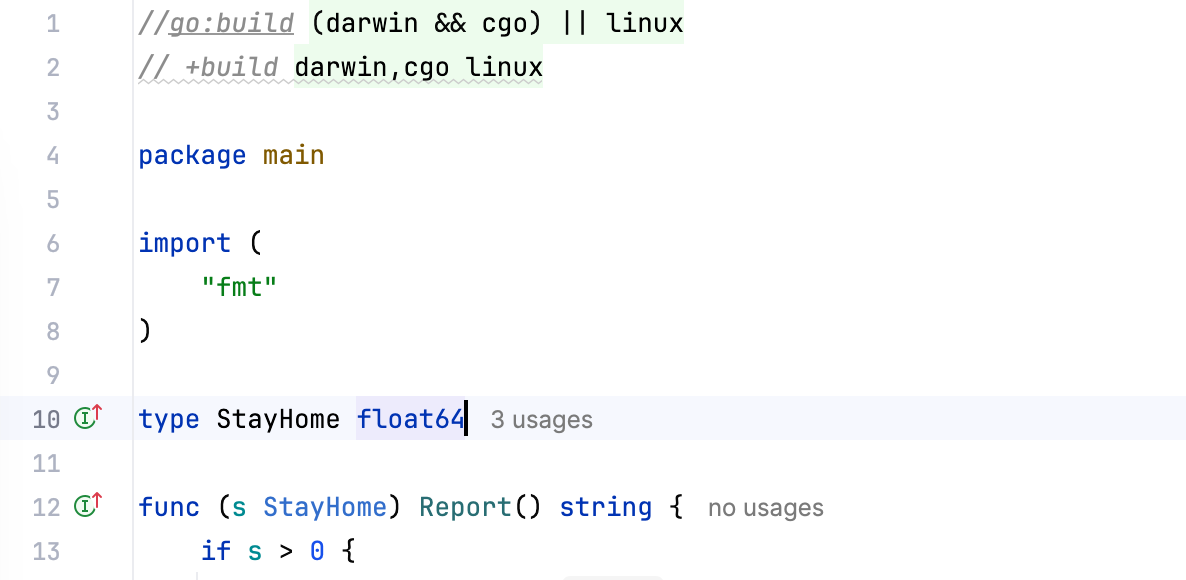Viewport: 1186px width, 580px height.
Task: Click line number 13 in the gutter
Action: coord(46,551)
